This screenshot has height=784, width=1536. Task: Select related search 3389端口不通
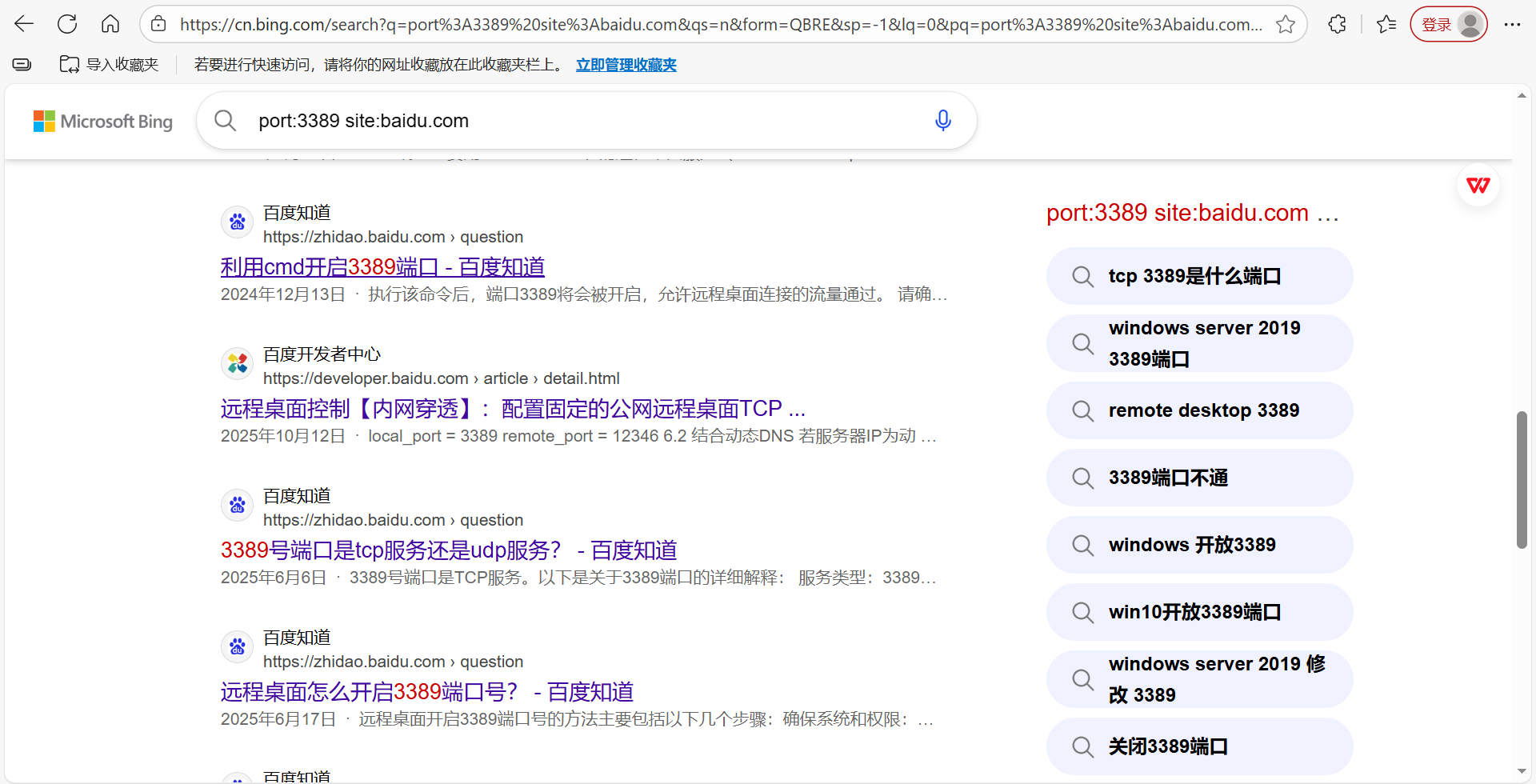(1199, 478)
